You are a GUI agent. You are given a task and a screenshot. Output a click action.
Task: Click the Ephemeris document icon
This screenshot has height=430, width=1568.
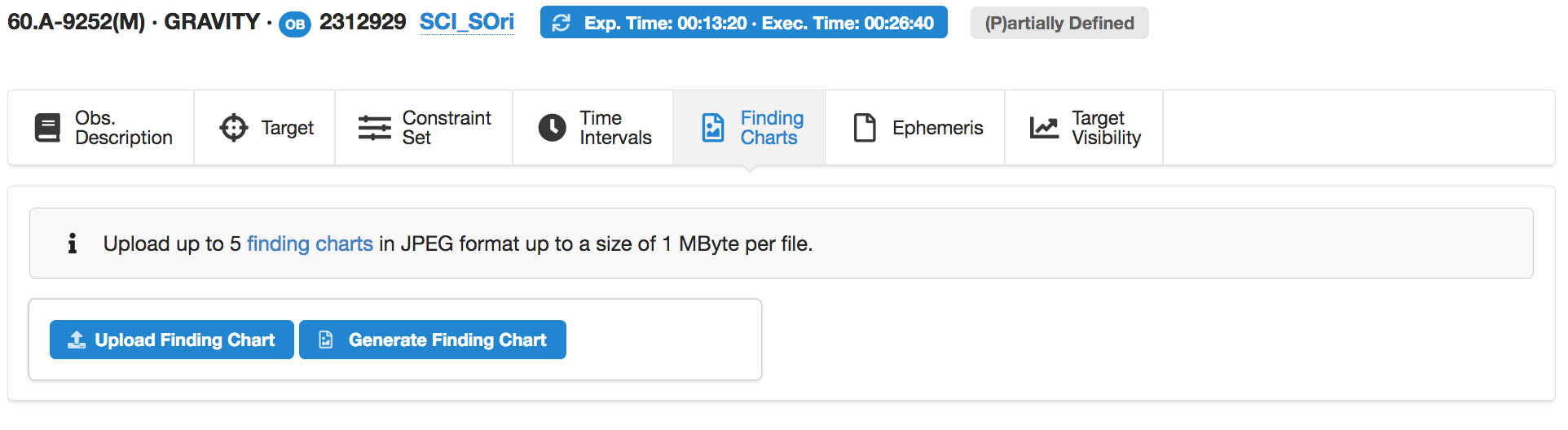865,128
